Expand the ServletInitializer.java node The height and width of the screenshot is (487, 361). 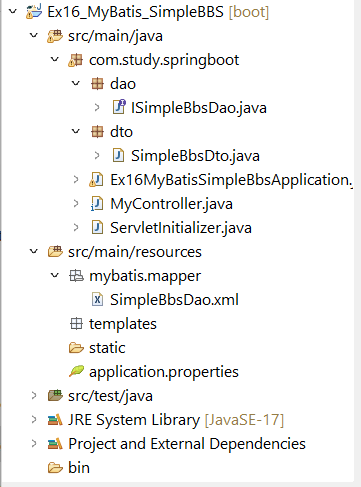(x=76, y=227)
